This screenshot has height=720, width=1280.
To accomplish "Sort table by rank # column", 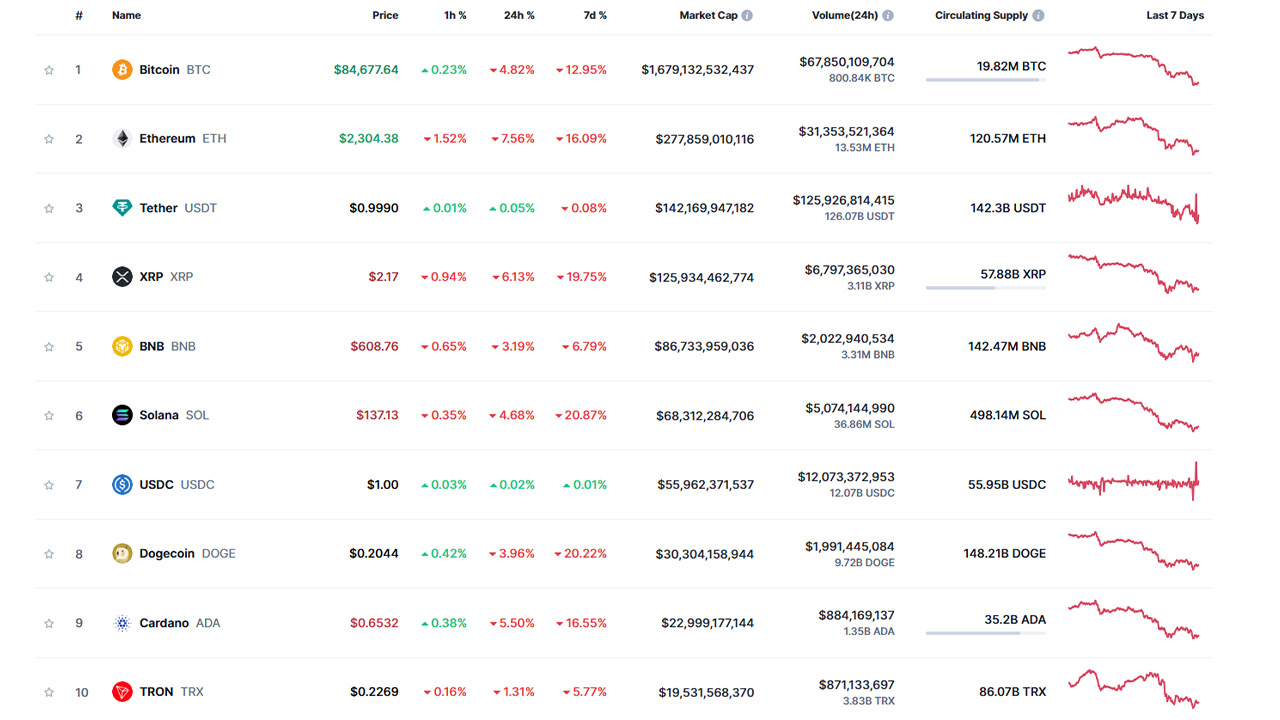I will pos(79,16).
